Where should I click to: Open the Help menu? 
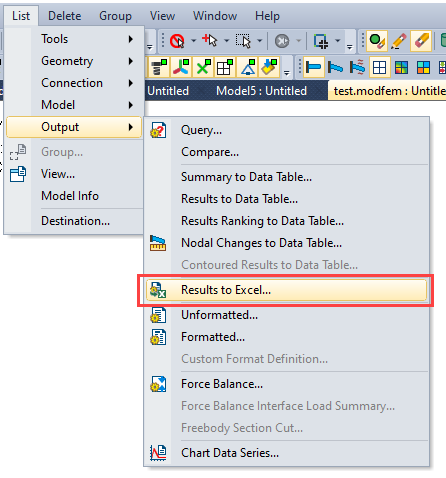267,16
